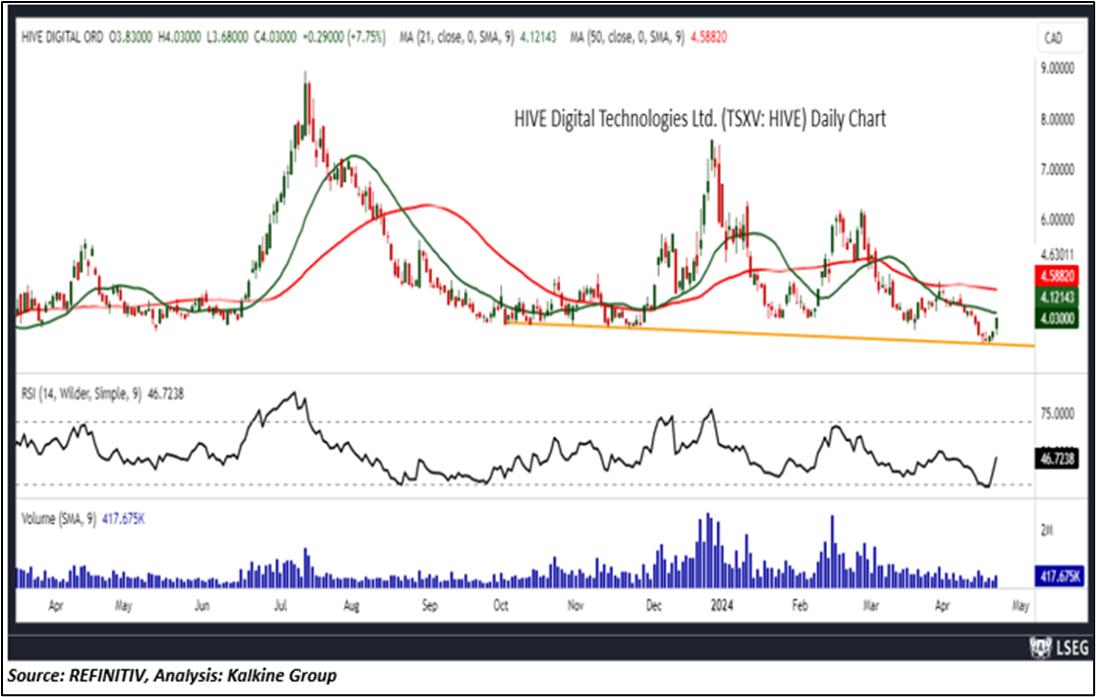The height and width of the screenshot is (697, 1096).
Task: Click the LSEG logo
Action: [x=1060, y=647]
